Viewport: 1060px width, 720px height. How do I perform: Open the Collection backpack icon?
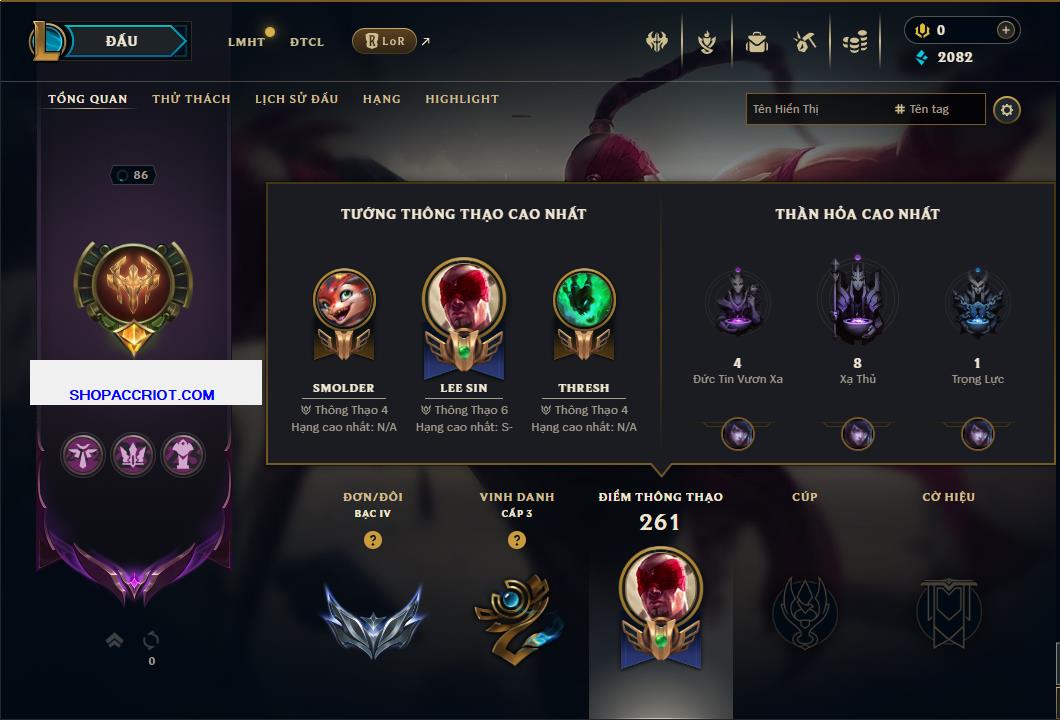tap(756, 42)
